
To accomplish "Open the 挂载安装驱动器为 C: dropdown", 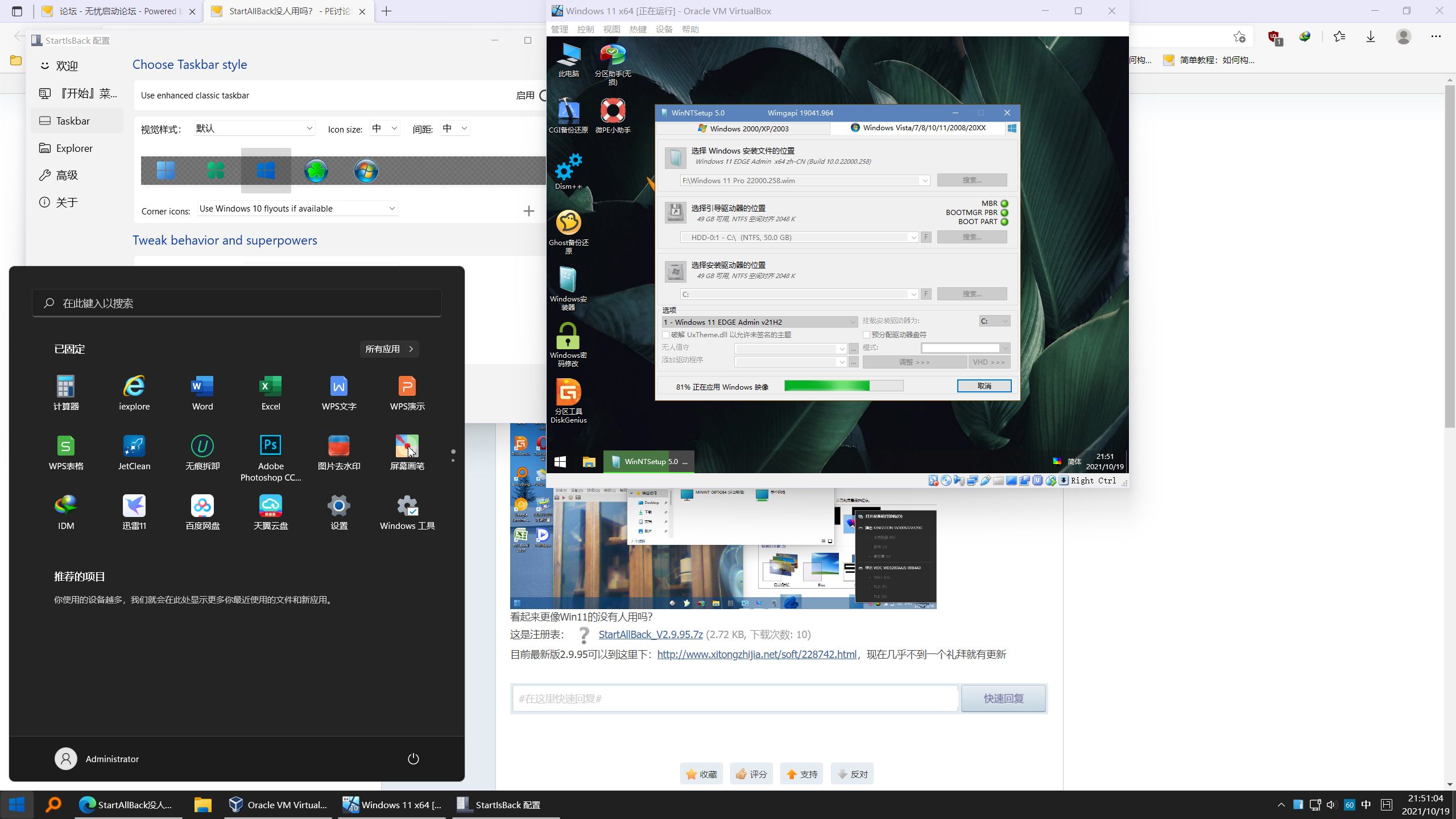I will tap(994, 321).
